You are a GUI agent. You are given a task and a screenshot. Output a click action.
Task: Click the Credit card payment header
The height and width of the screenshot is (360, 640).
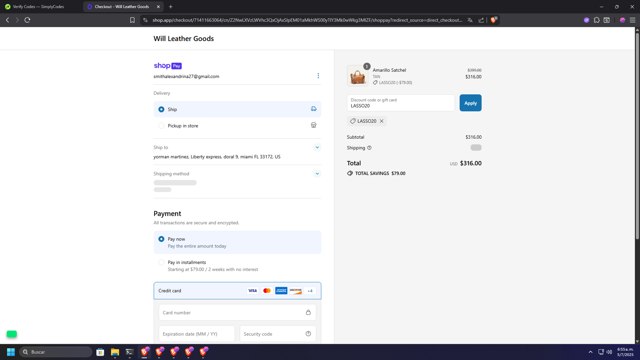[x=237, y=291]
